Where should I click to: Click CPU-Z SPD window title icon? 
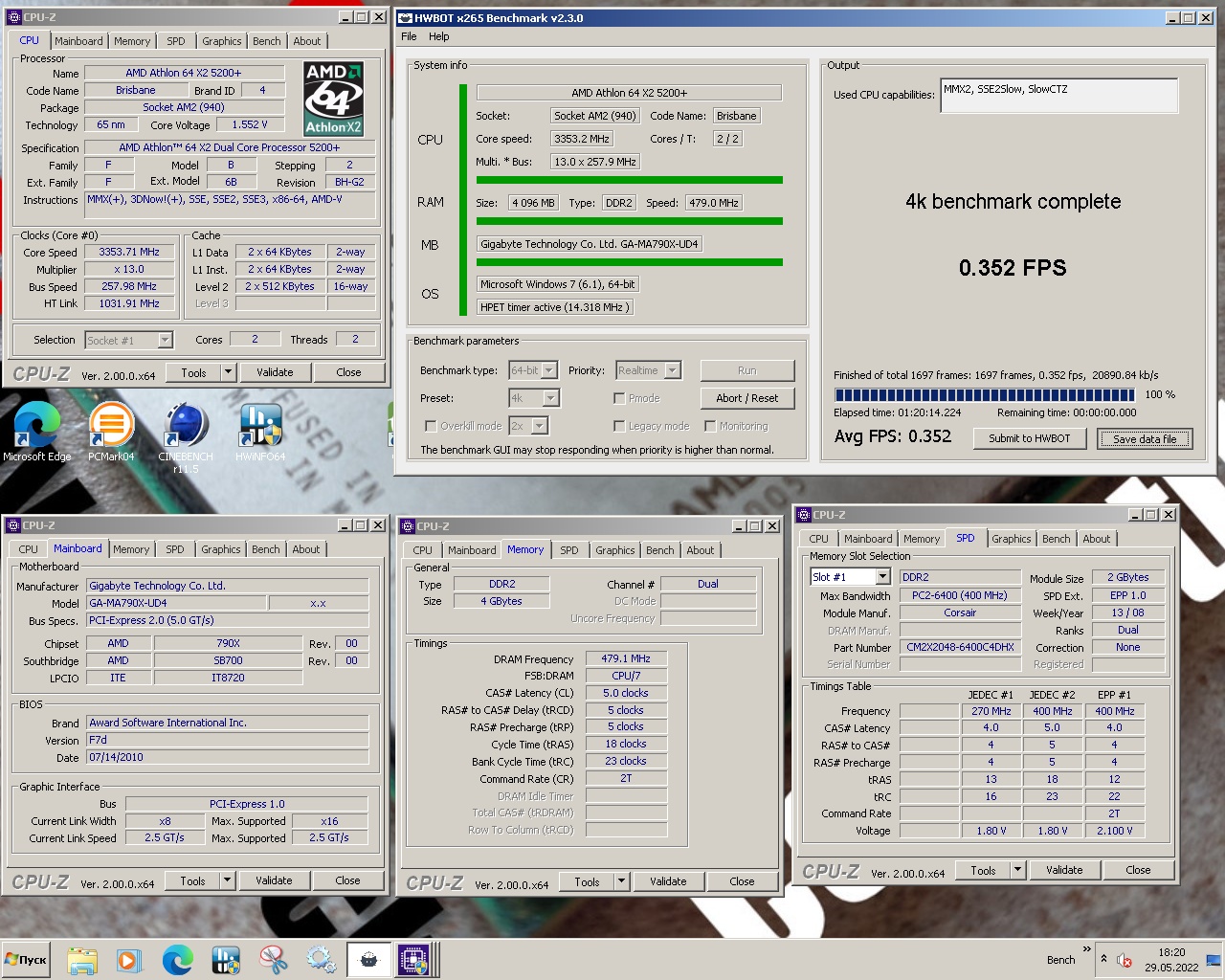tap(804, 515)
